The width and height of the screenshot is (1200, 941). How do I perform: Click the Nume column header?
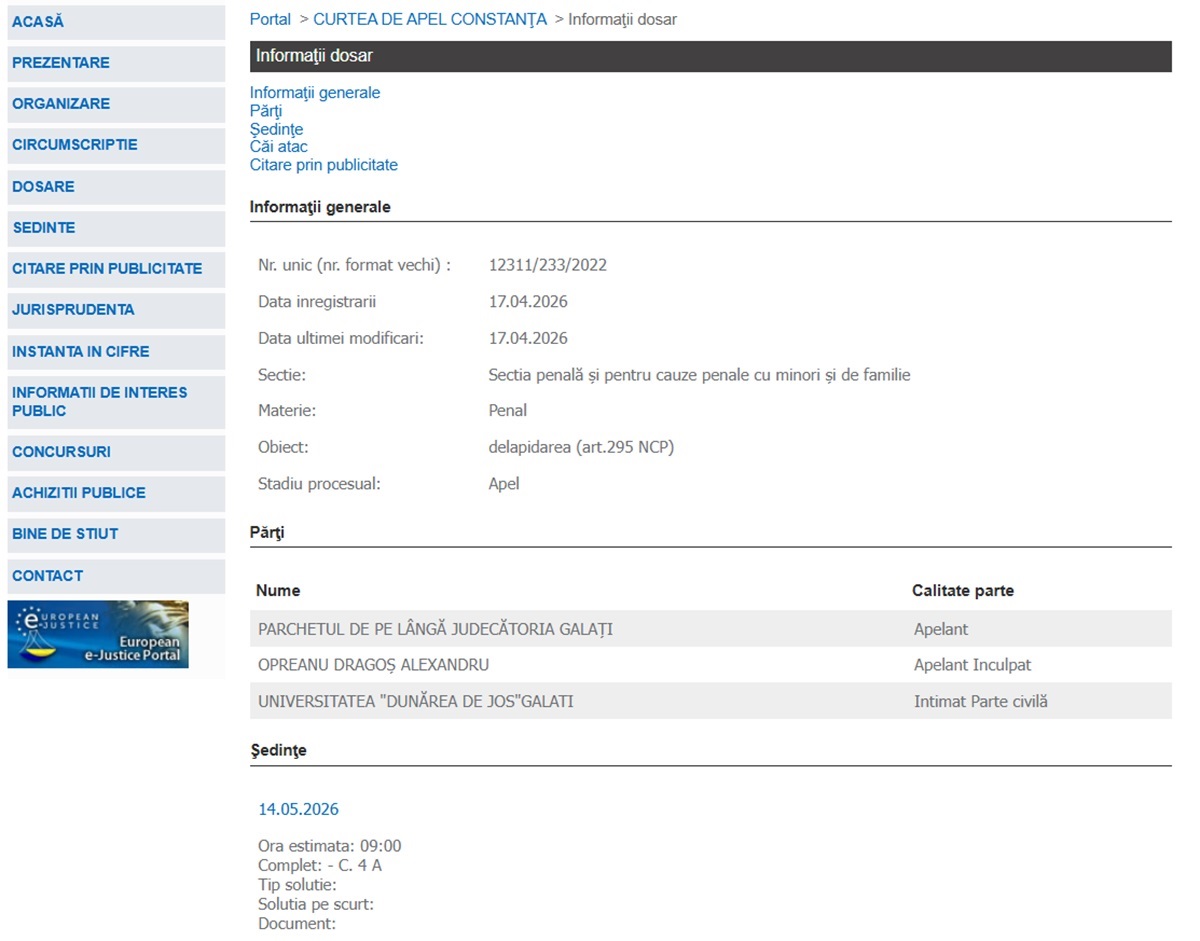(x=278, y=591)
